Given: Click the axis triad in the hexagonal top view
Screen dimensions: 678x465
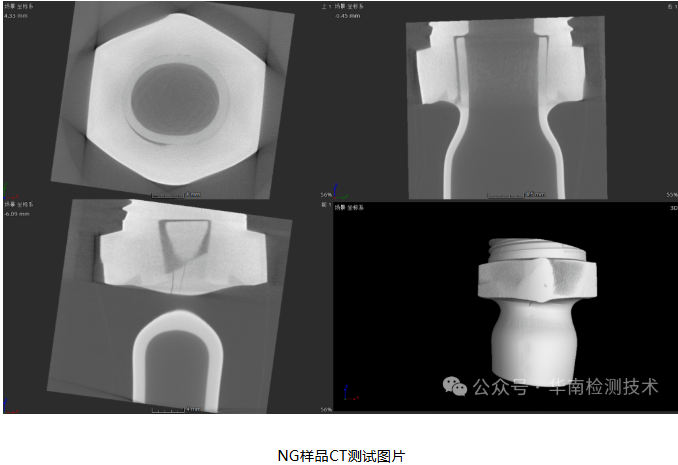Looking at the screenshot, I should click(x=10, y=192).
